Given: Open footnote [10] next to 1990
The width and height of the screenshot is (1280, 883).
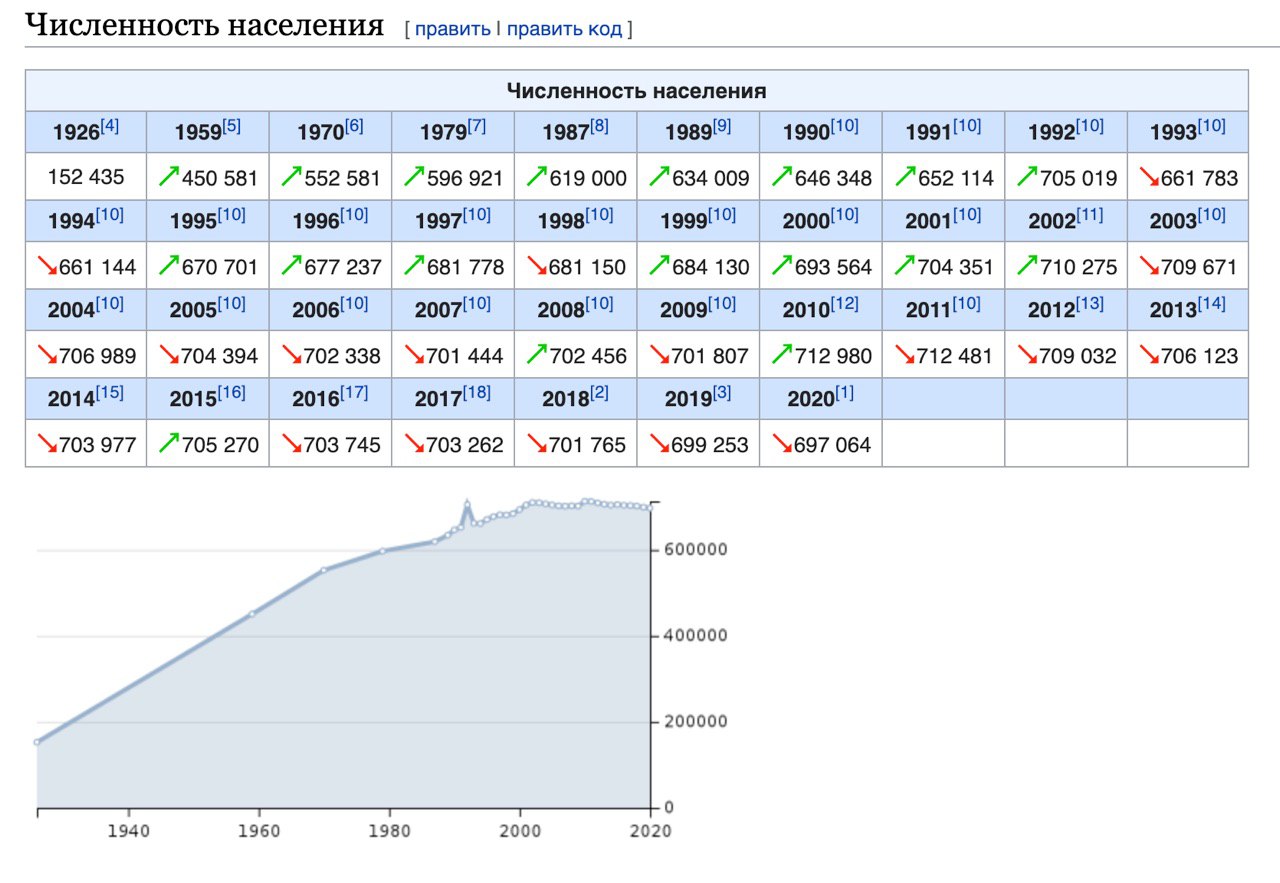Looking at the screenshot, I should click(845, 127).
